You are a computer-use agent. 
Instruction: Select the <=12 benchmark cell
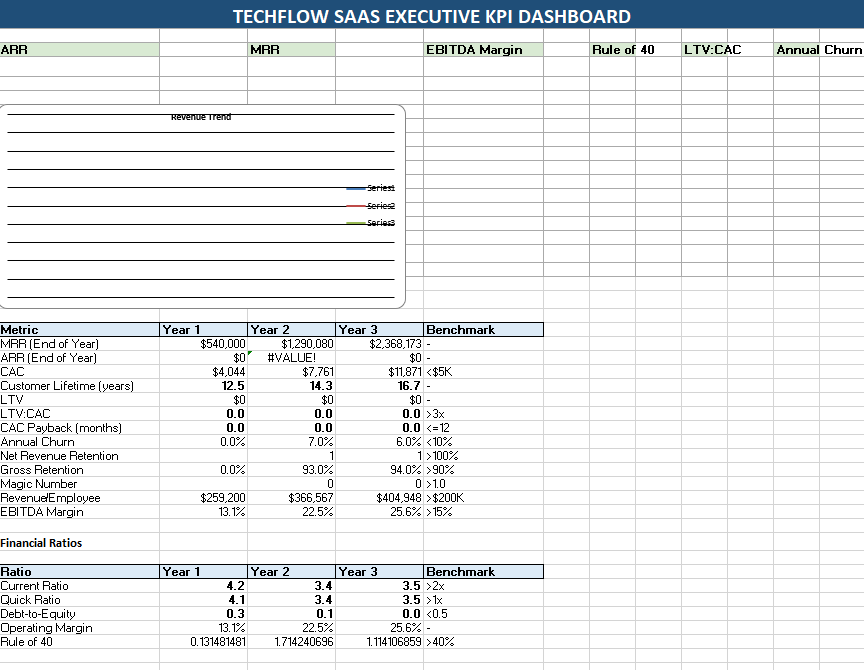click(x=483, y=428)
